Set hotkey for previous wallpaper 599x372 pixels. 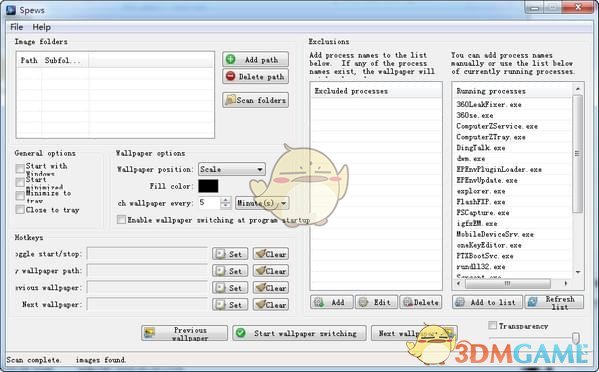point(230,288)
